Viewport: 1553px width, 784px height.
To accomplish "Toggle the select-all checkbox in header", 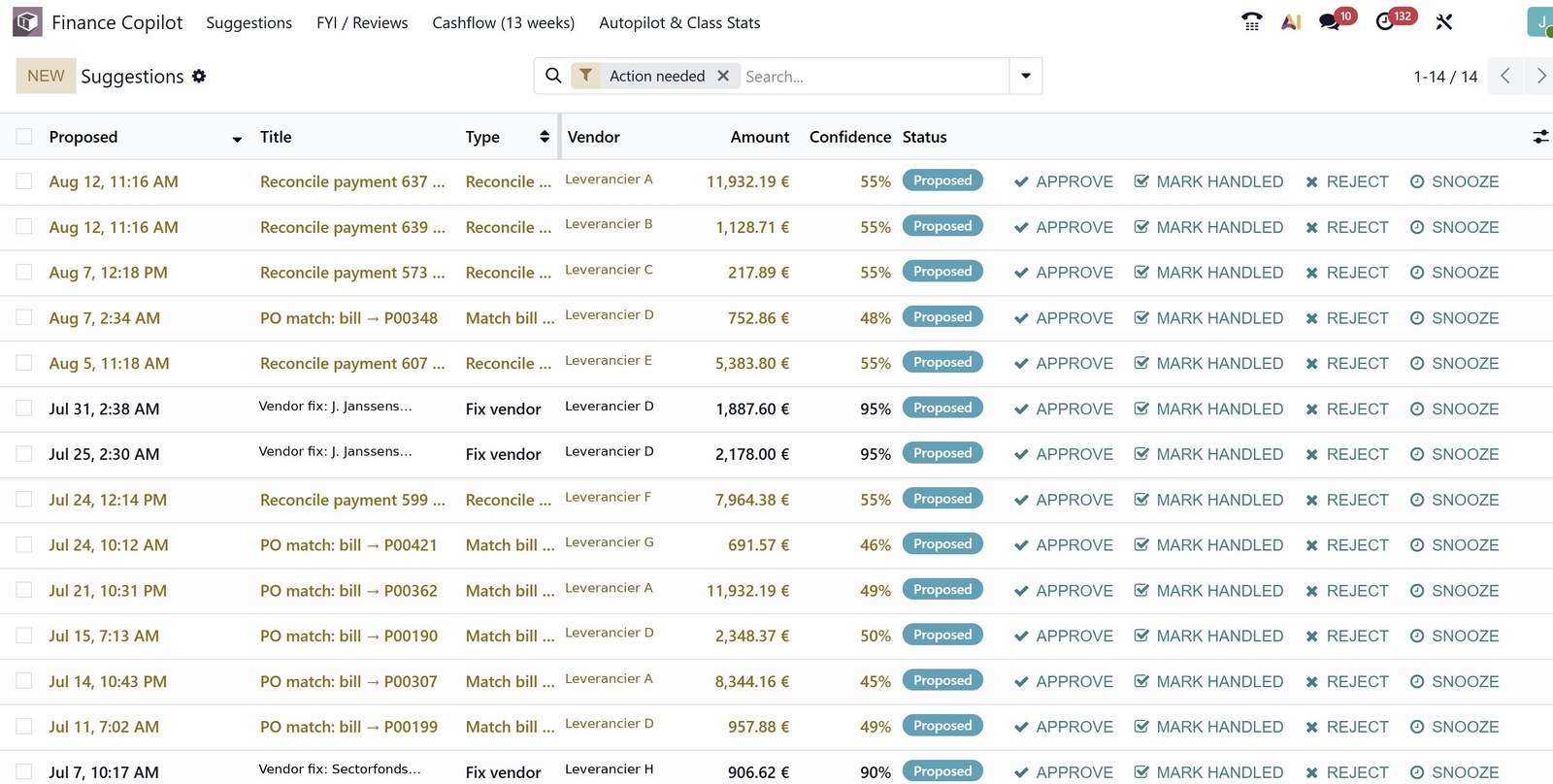I will (24, 137).
